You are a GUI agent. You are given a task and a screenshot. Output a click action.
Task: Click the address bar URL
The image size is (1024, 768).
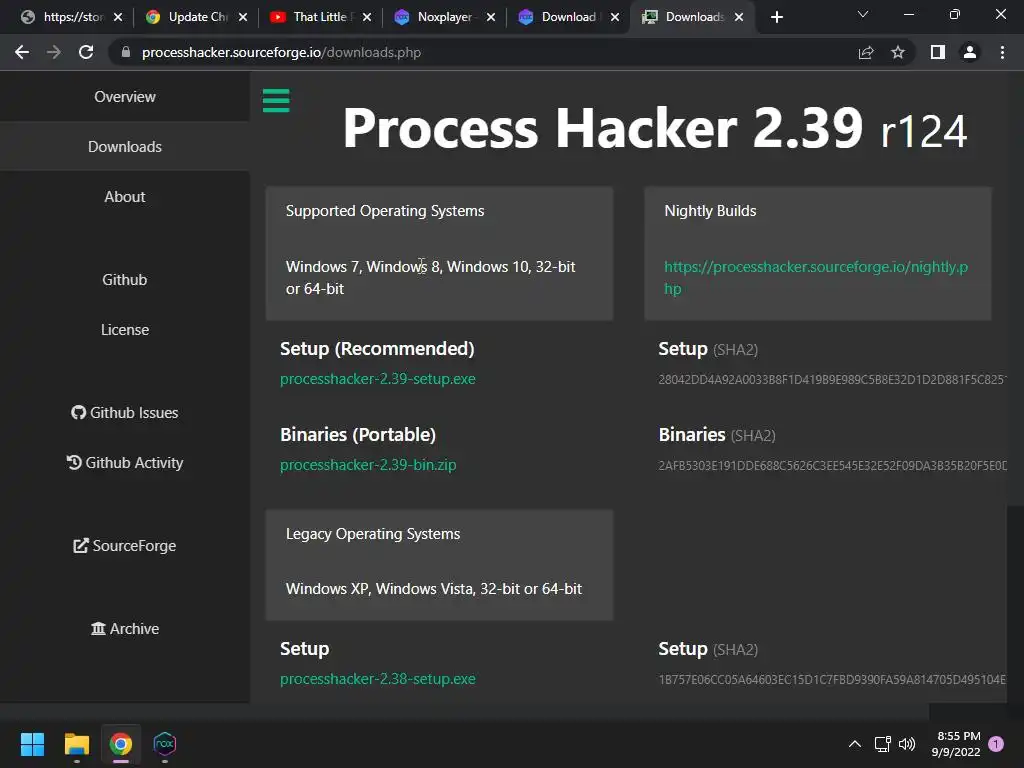coord(281,52)
